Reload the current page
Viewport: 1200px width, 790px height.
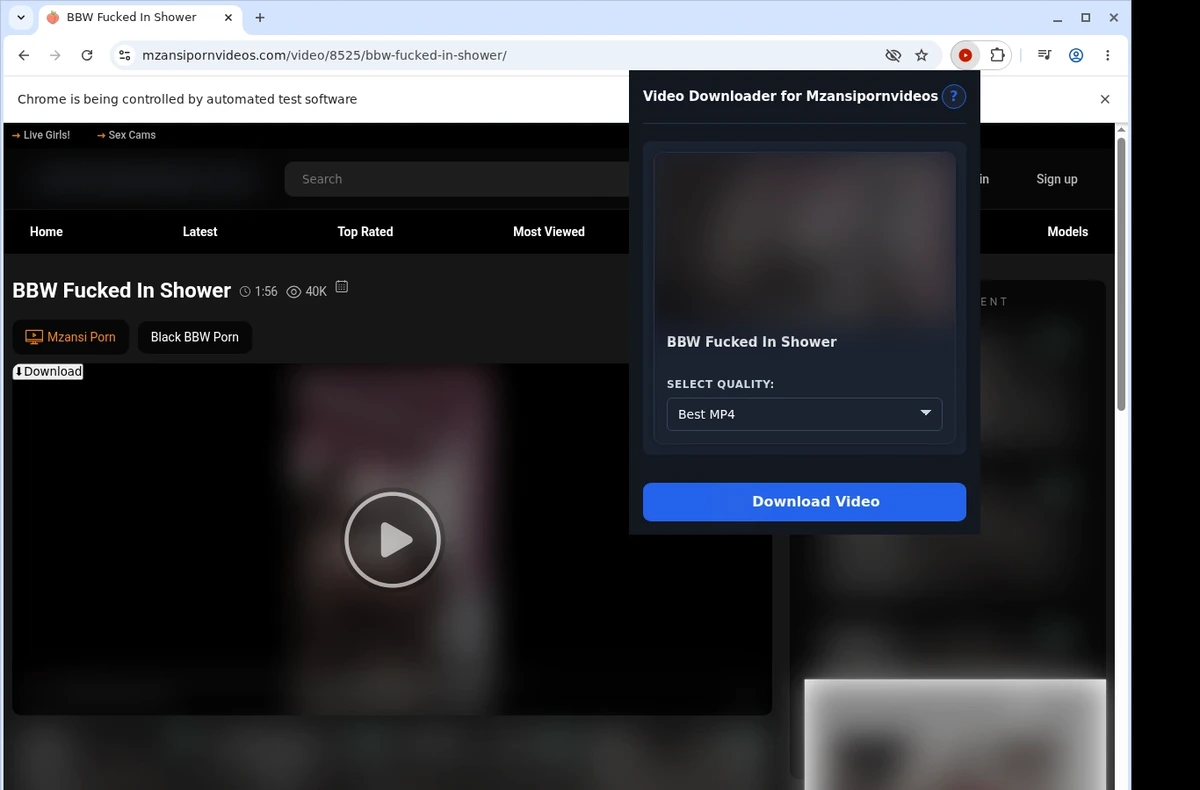click(87, 55)
